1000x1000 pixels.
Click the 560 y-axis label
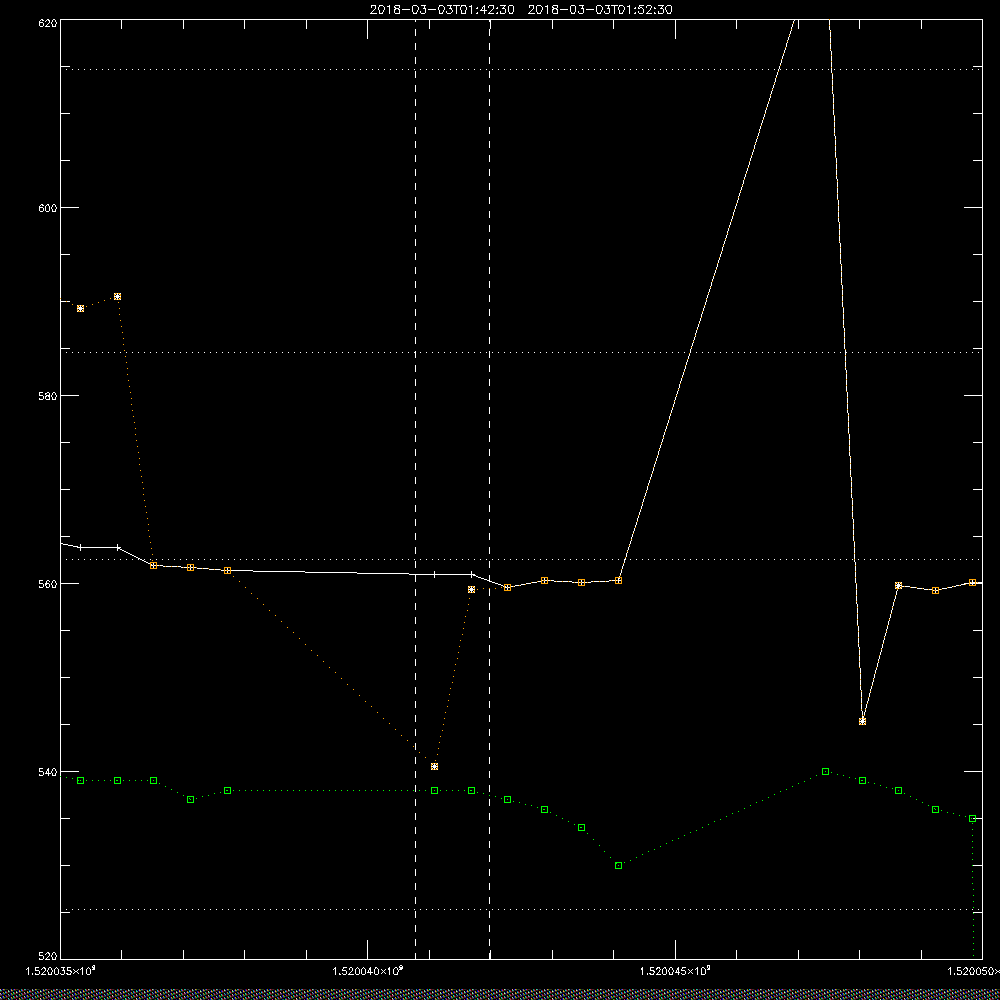click(x=48, y=584)
